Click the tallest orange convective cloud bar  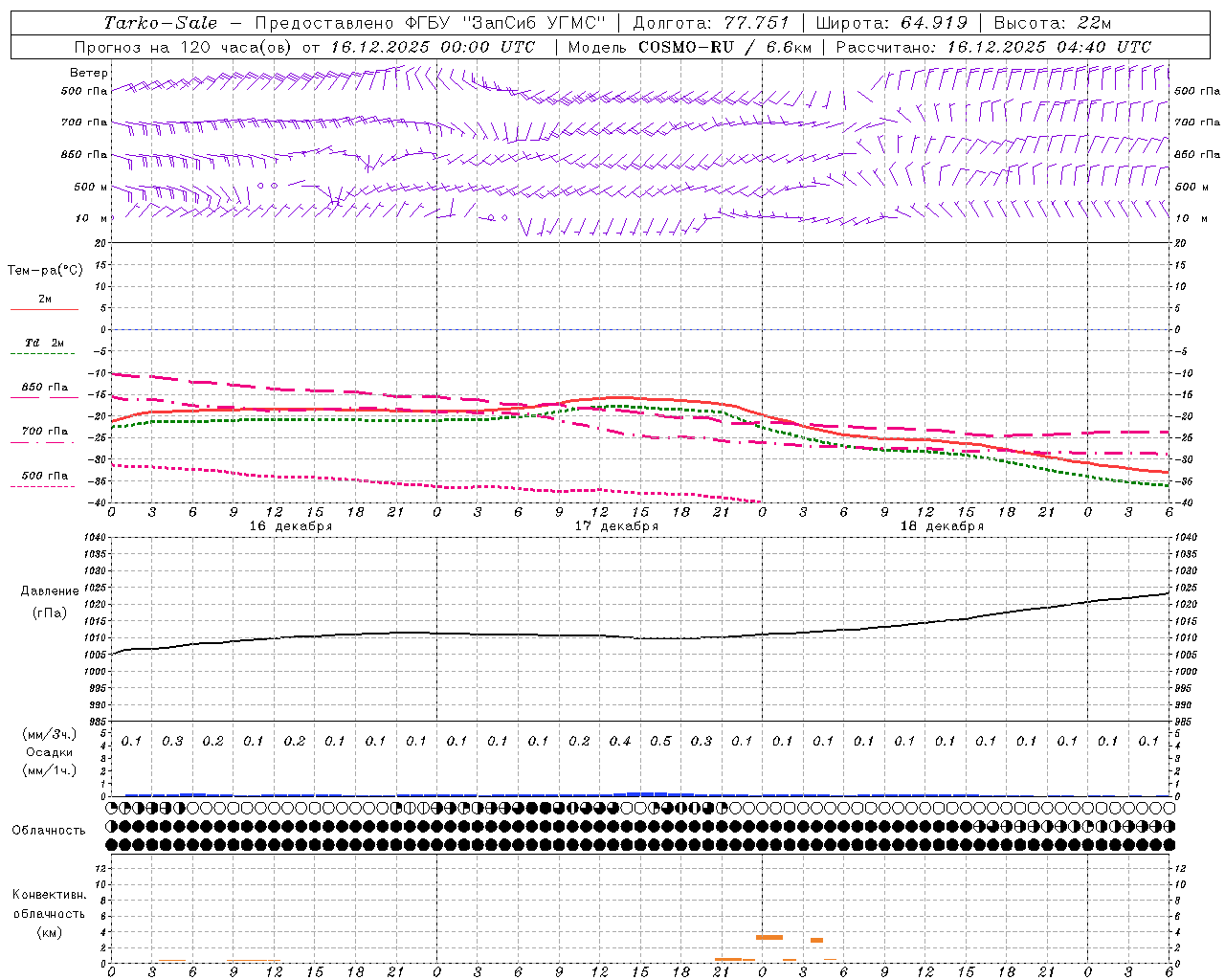pyautogui.click(x=769, y=937)
